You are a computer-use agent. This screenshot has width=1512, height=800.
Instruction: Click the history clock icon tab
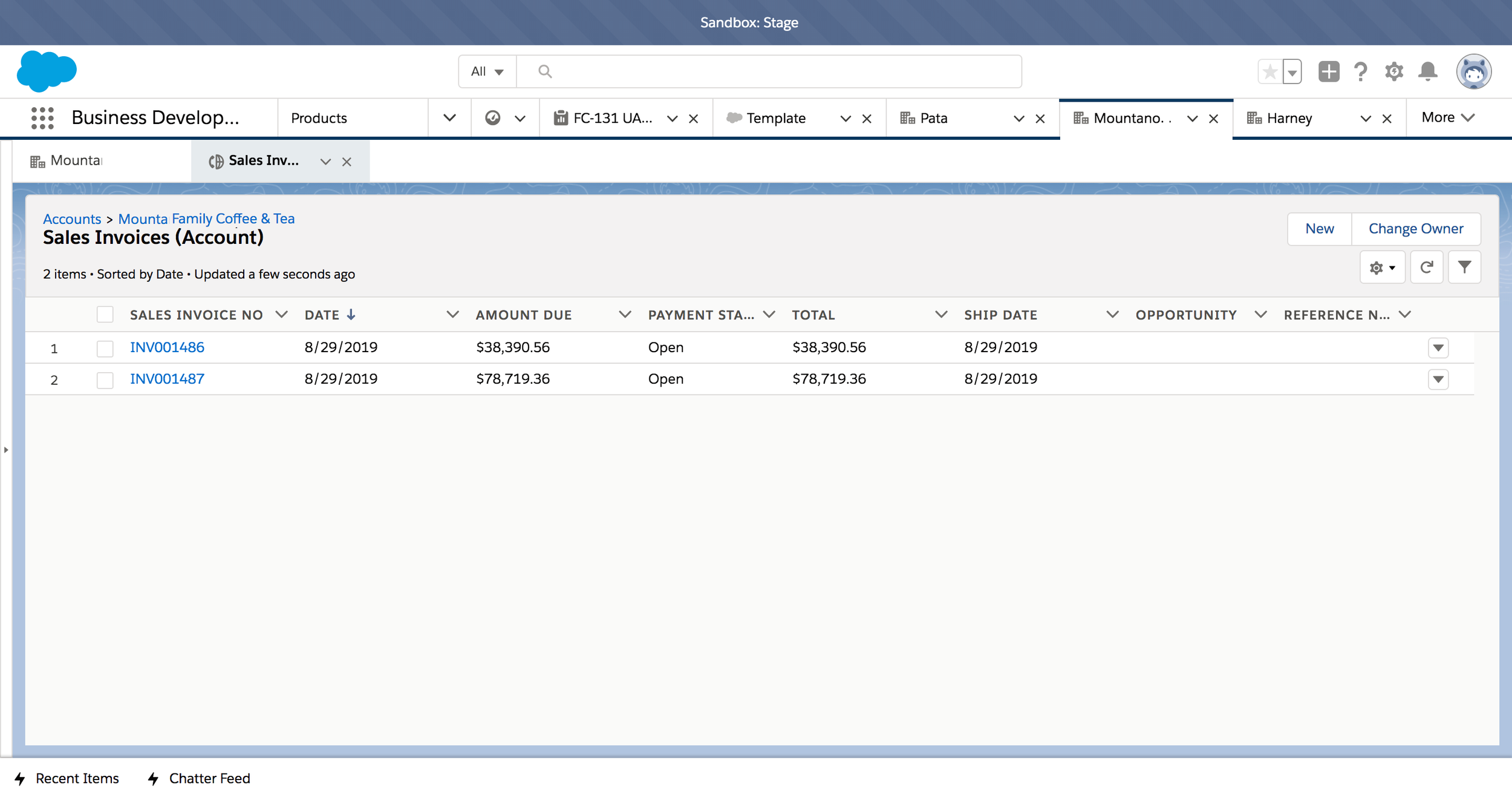[x=493, y=118]
